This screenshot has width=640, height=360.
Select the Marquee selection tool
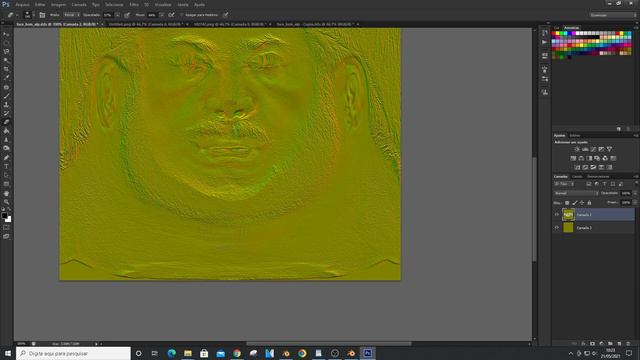click(x=6, y=43)
